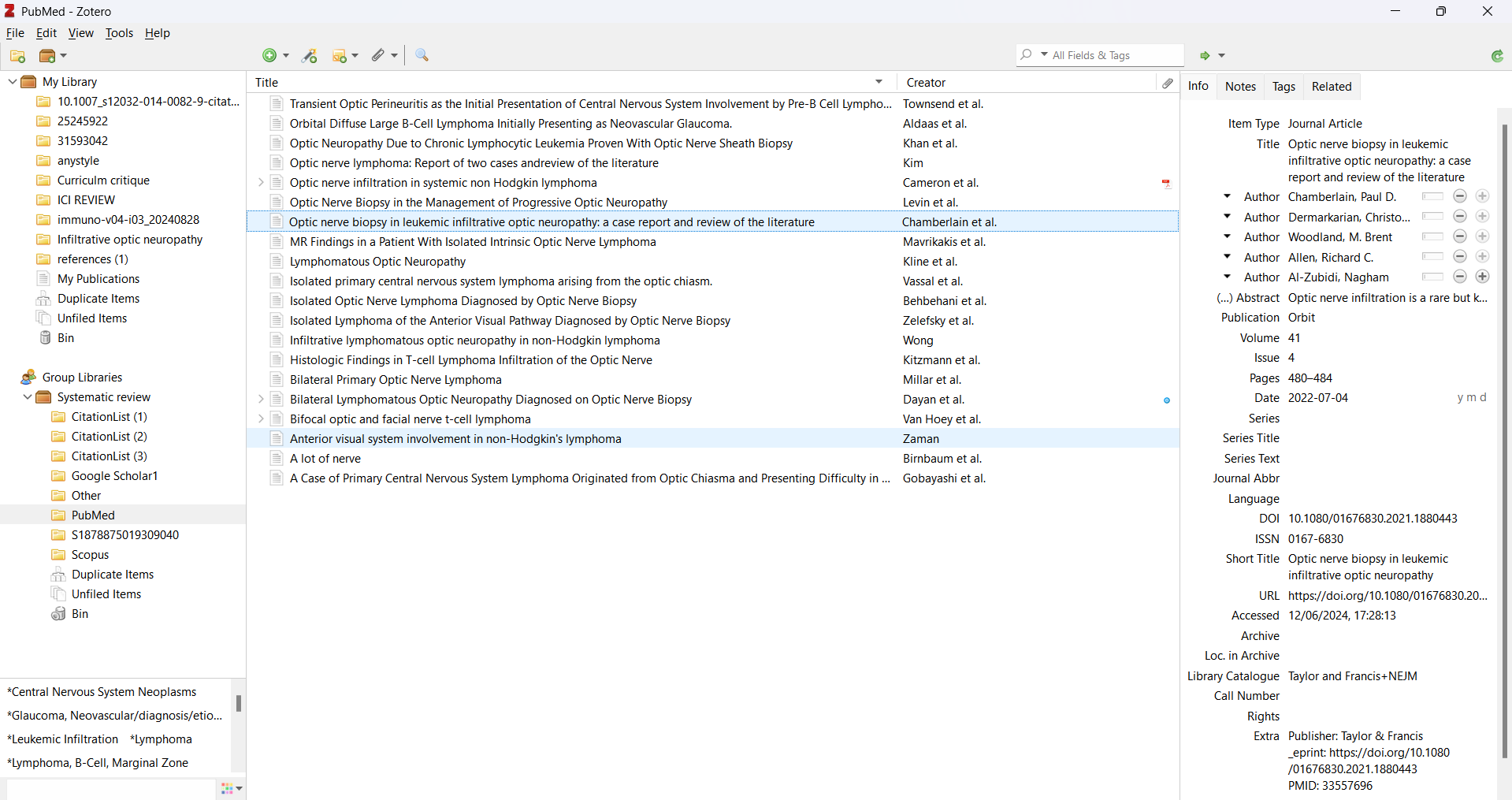Expand Optic nerve infiltration Cameron item
This screenshot has height=800, width=1512.
pos(261,183)
